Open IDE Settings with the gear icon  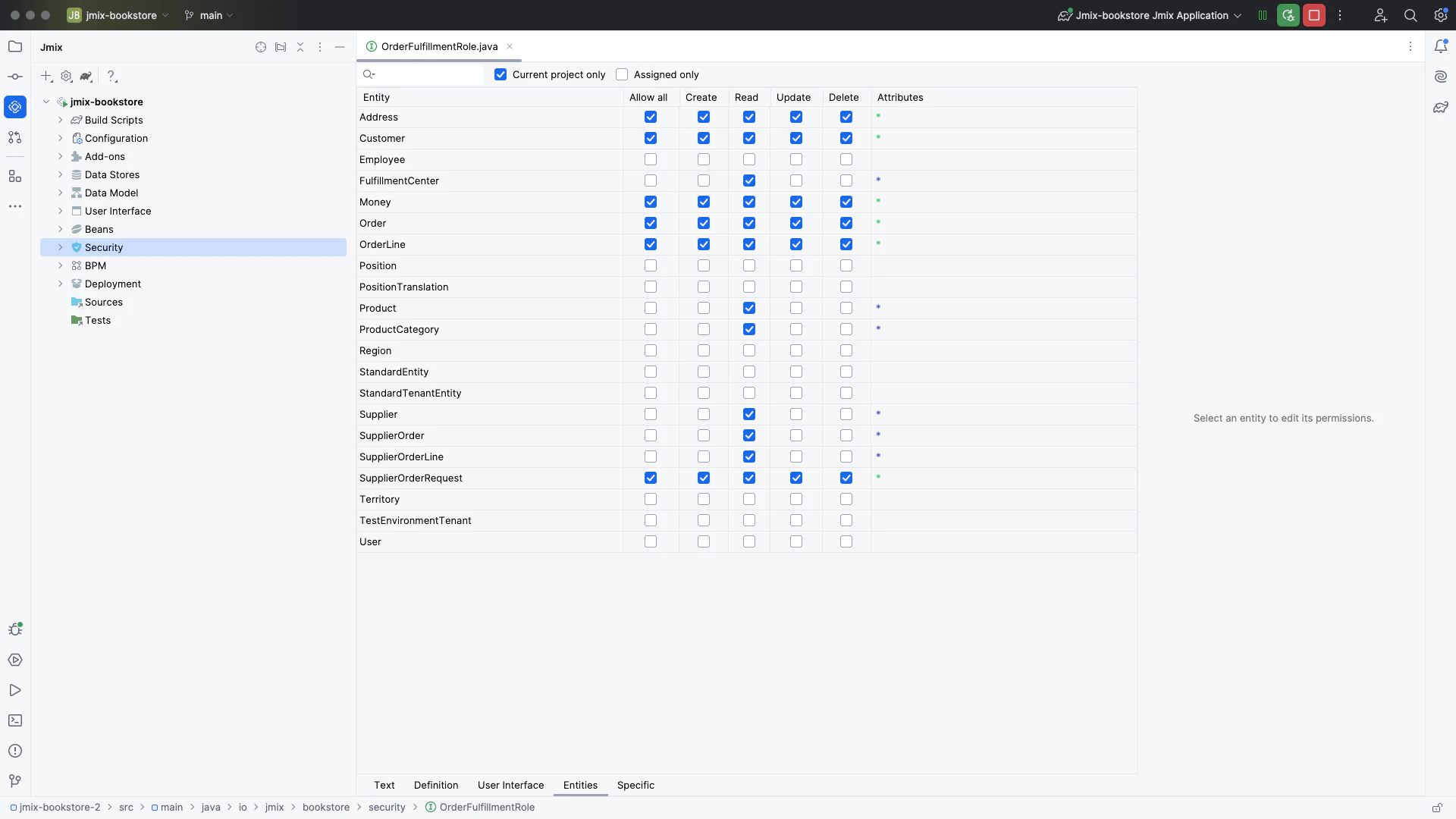point(1440,15)
